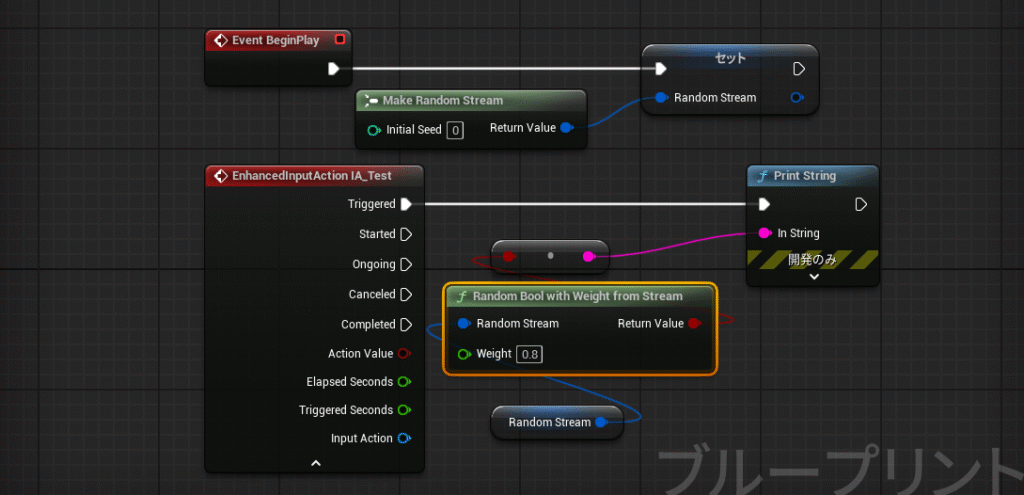The width and height of the screenshot is (1024, 495).
Task: Click Event BeginPlay output delegate red square pin
Action: tap(340, 40)
